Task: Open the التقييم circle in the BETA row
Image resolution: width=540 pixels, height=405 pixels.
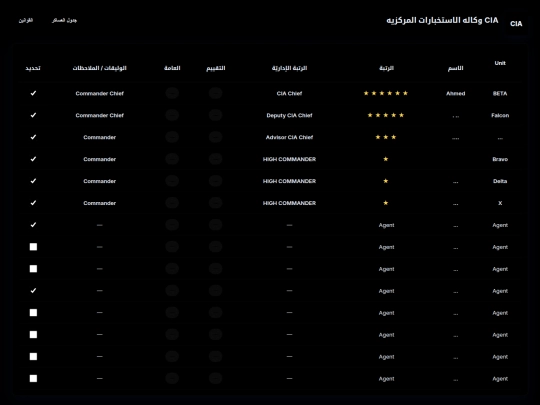Action: tap(216, 93)
